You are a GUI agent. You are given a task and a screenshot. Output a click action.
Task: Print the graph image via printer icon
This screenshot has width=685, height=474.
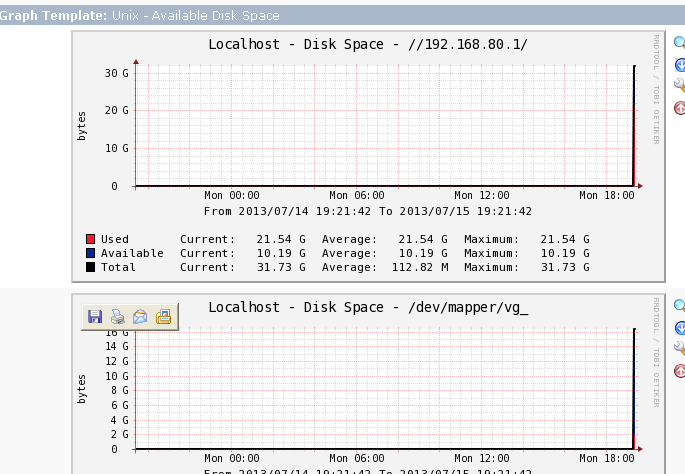pyautogui.click(x=118, y=317)
